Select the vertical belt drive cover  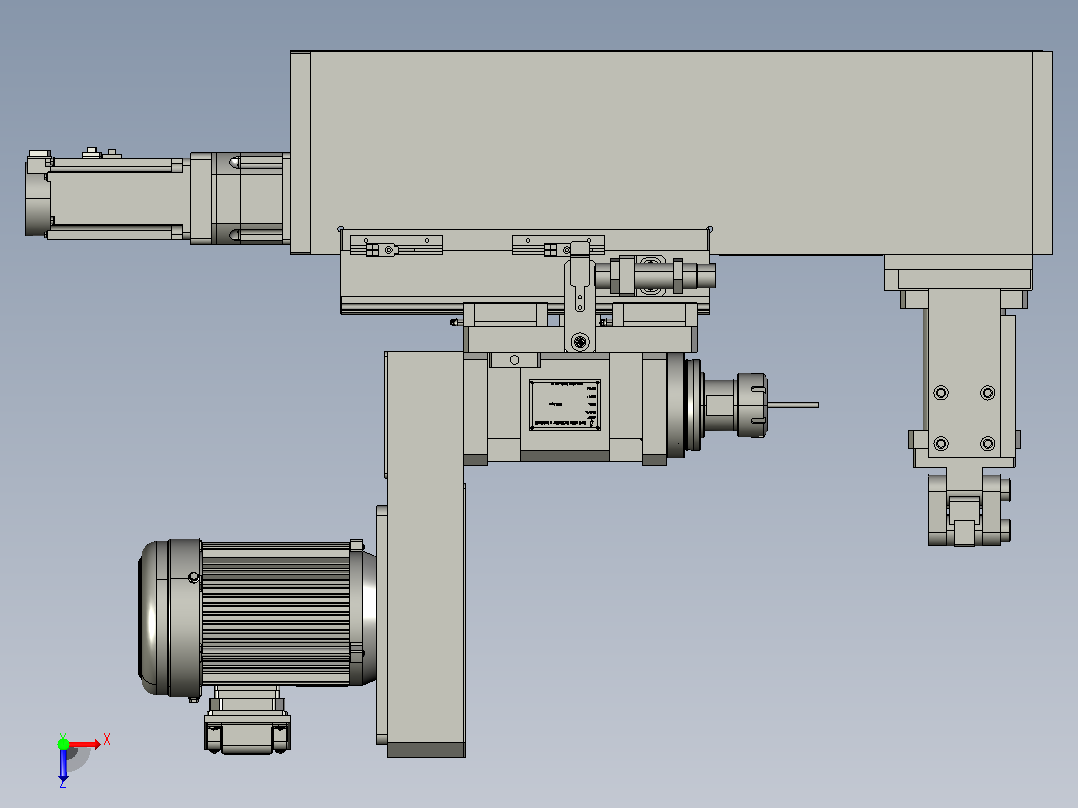pyautogui.click(x=425, y=554)
